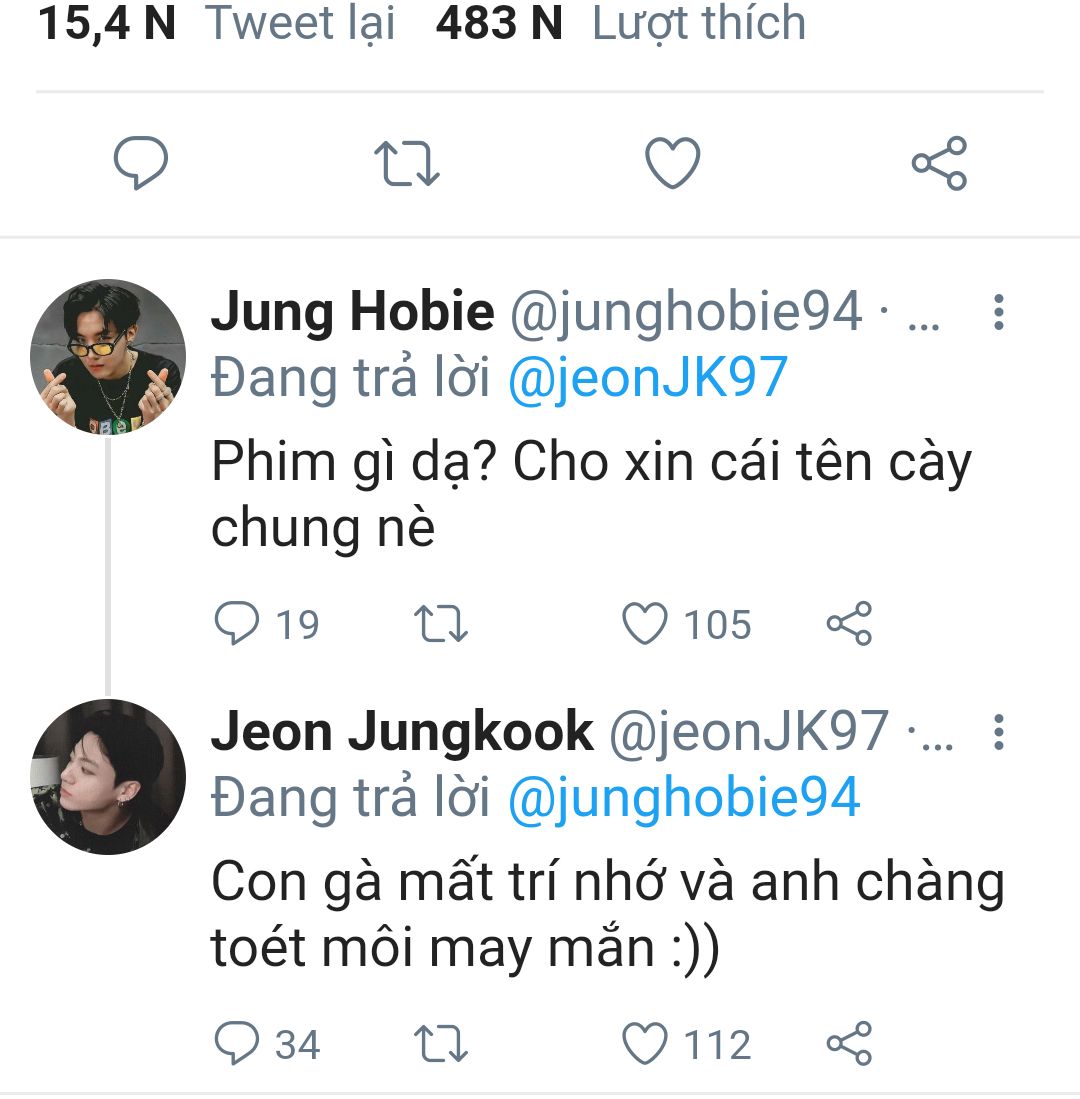The height and width of the screenshot is (1099, 1080).
Task: Open the blue @jeonJK97 mention link
Action: click(x=648, y=379)
